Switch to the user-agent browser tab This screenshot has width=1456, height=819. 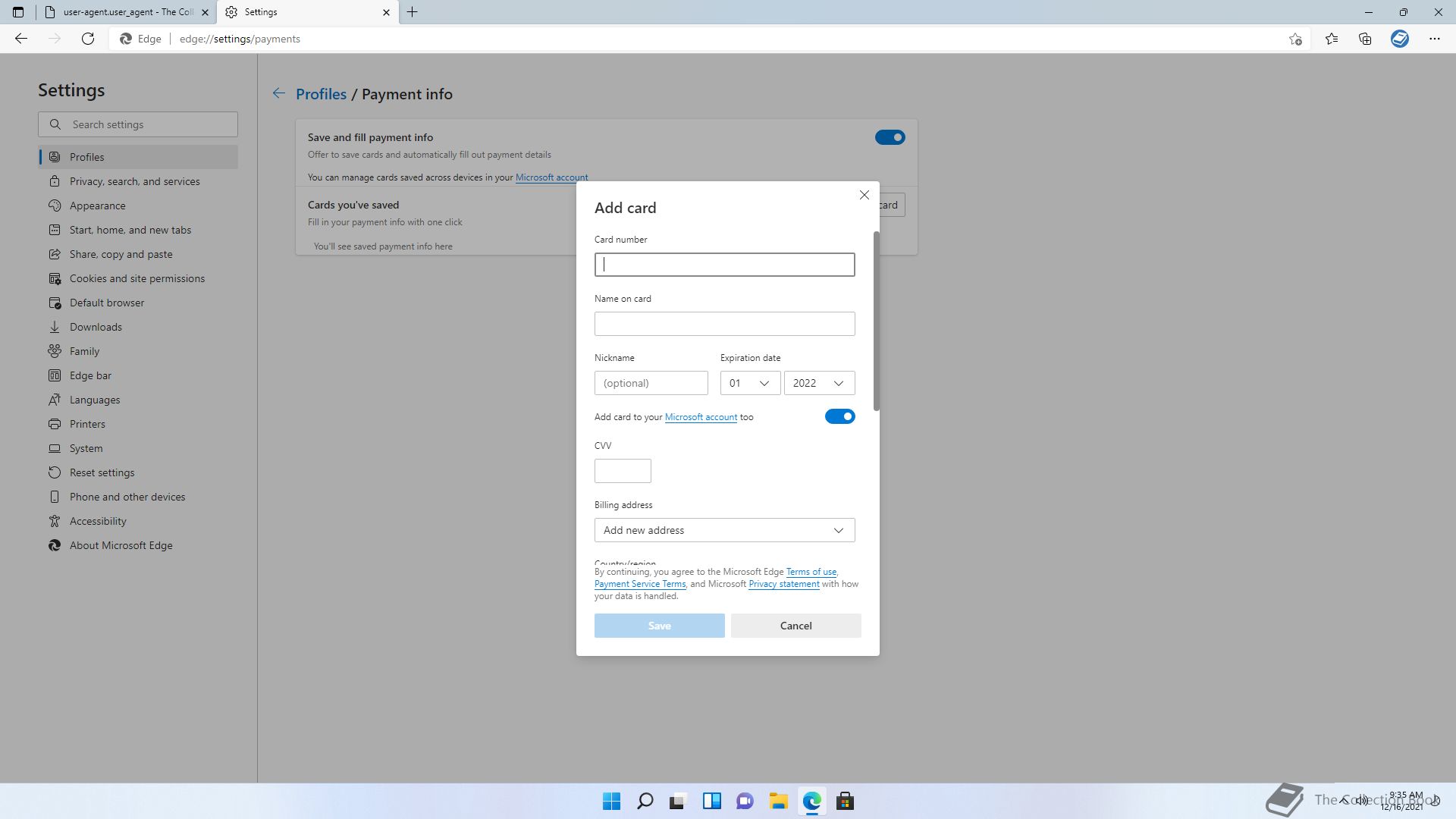click(x=127, y=12)
